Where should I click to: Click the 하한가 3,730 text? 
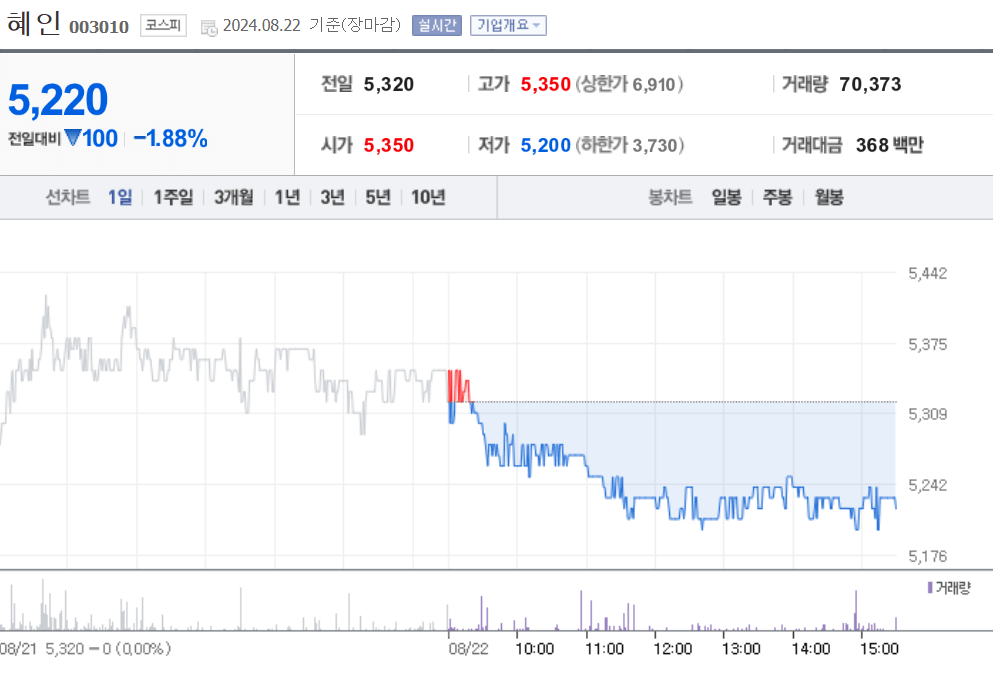click(x=629, y=145)
